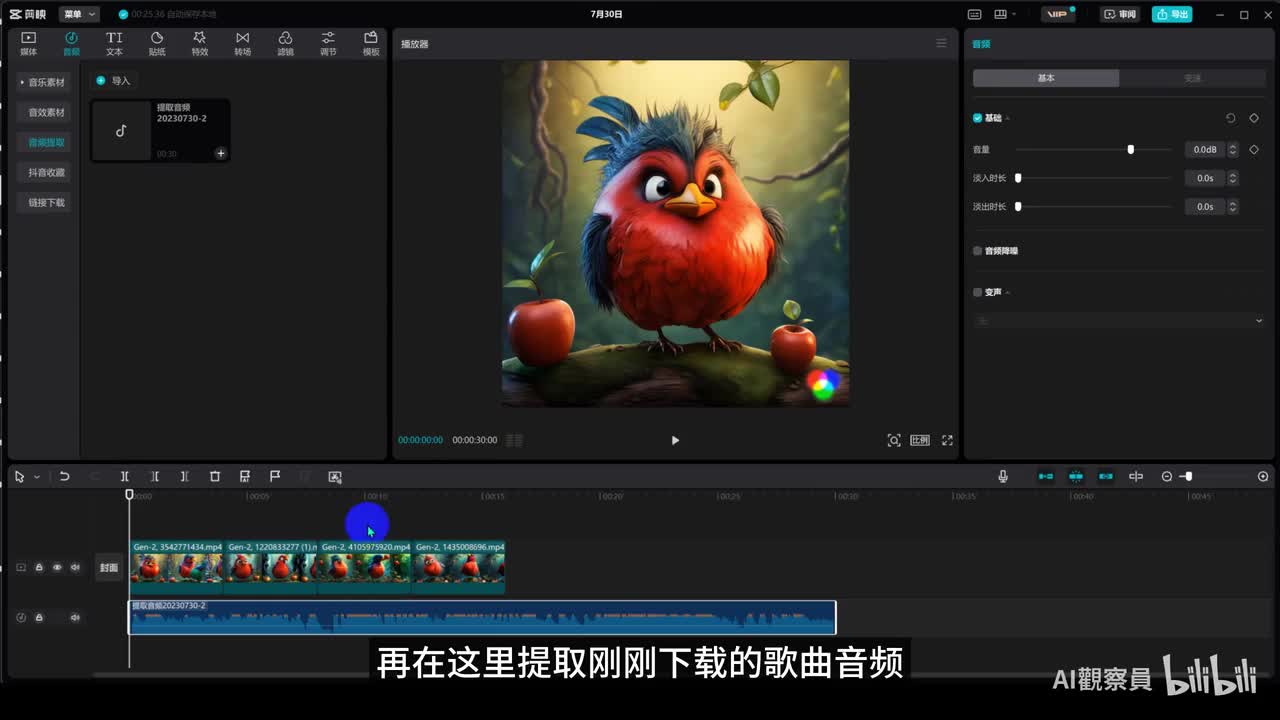Open the 菜单 dropdown menu

point(79,14)
